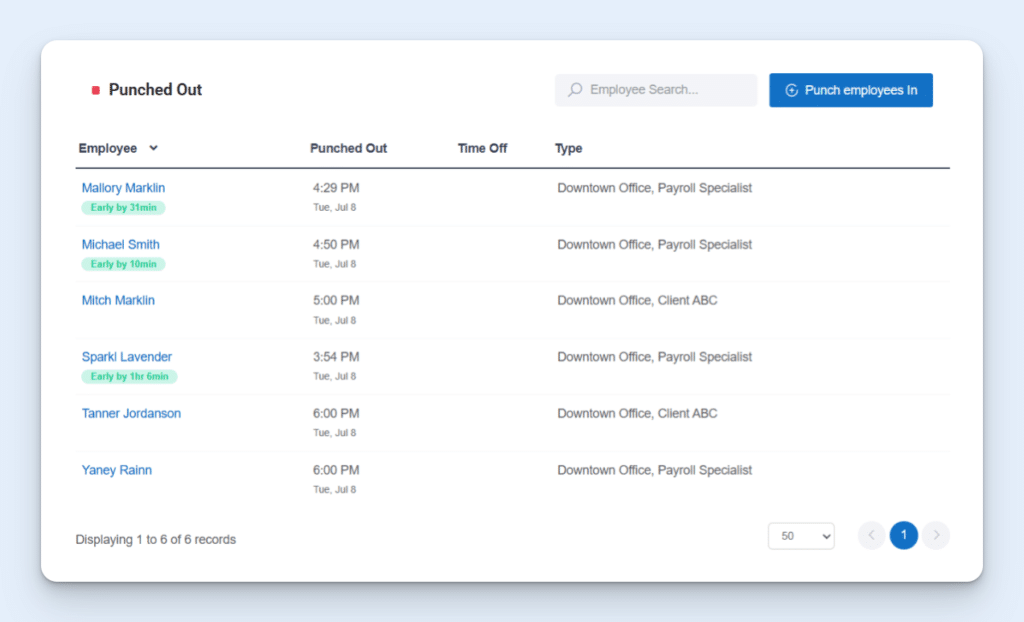Open Tanner Jordanson's employee link
This screenshot has height=622, width=1024.
tap(131, 413)
